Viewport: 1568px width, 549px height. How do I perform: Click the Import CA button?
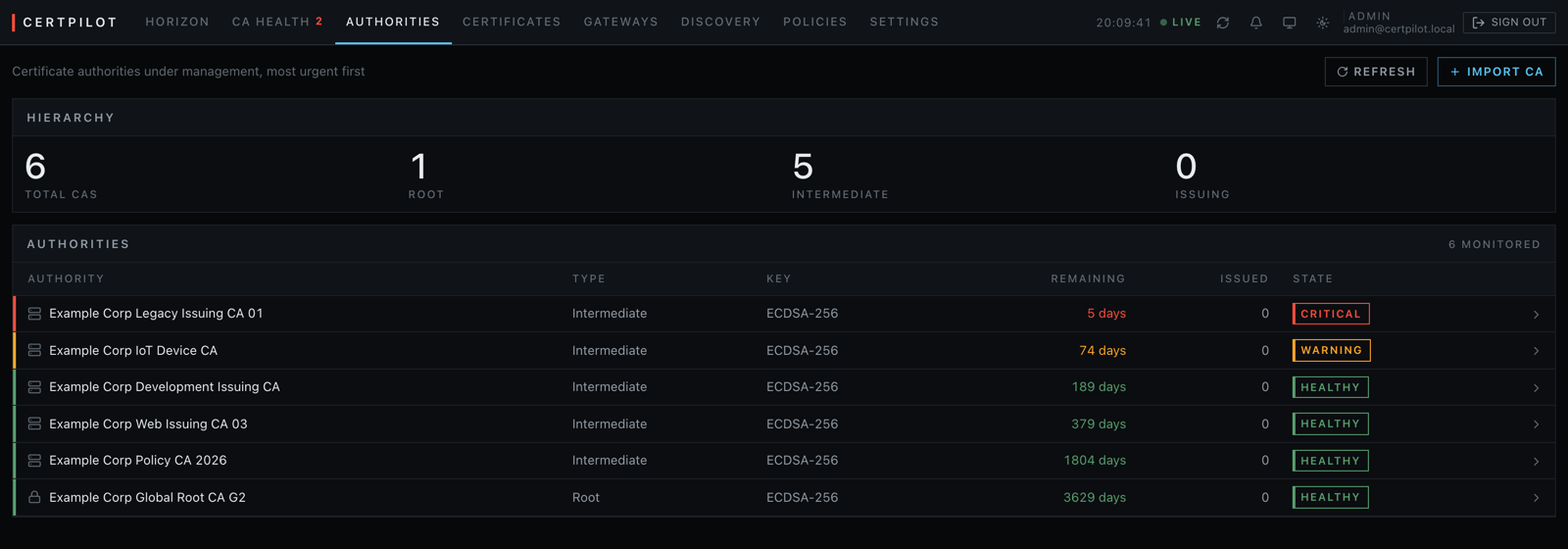[x=1496, y=72]
